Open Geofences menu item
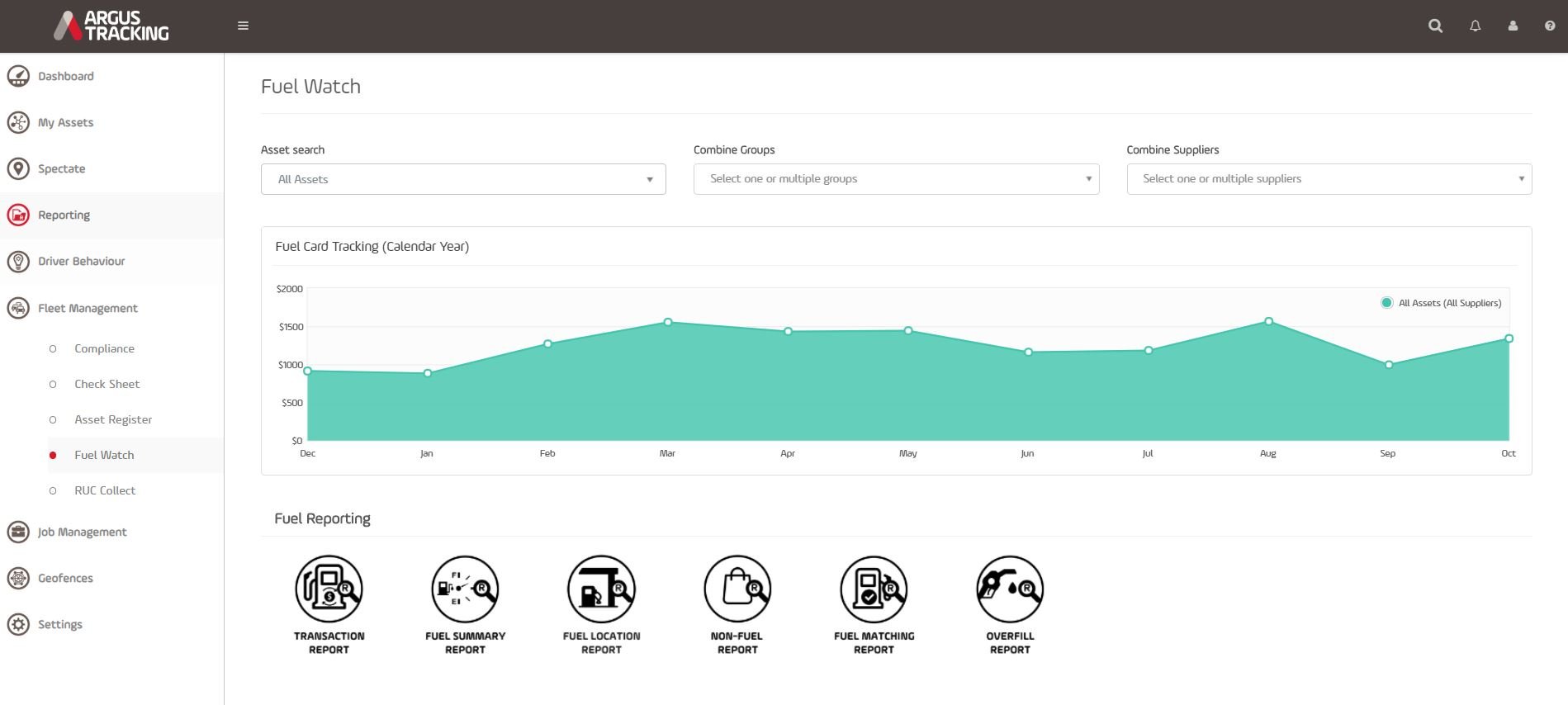This screenshot has width=1568, height=705. pos(65,578)
